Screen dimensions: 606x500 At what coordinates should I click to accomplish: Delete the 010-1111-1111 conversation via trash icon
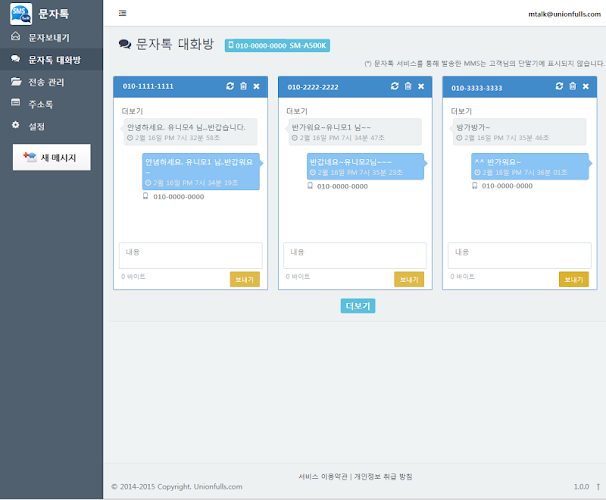pos(243,86)
